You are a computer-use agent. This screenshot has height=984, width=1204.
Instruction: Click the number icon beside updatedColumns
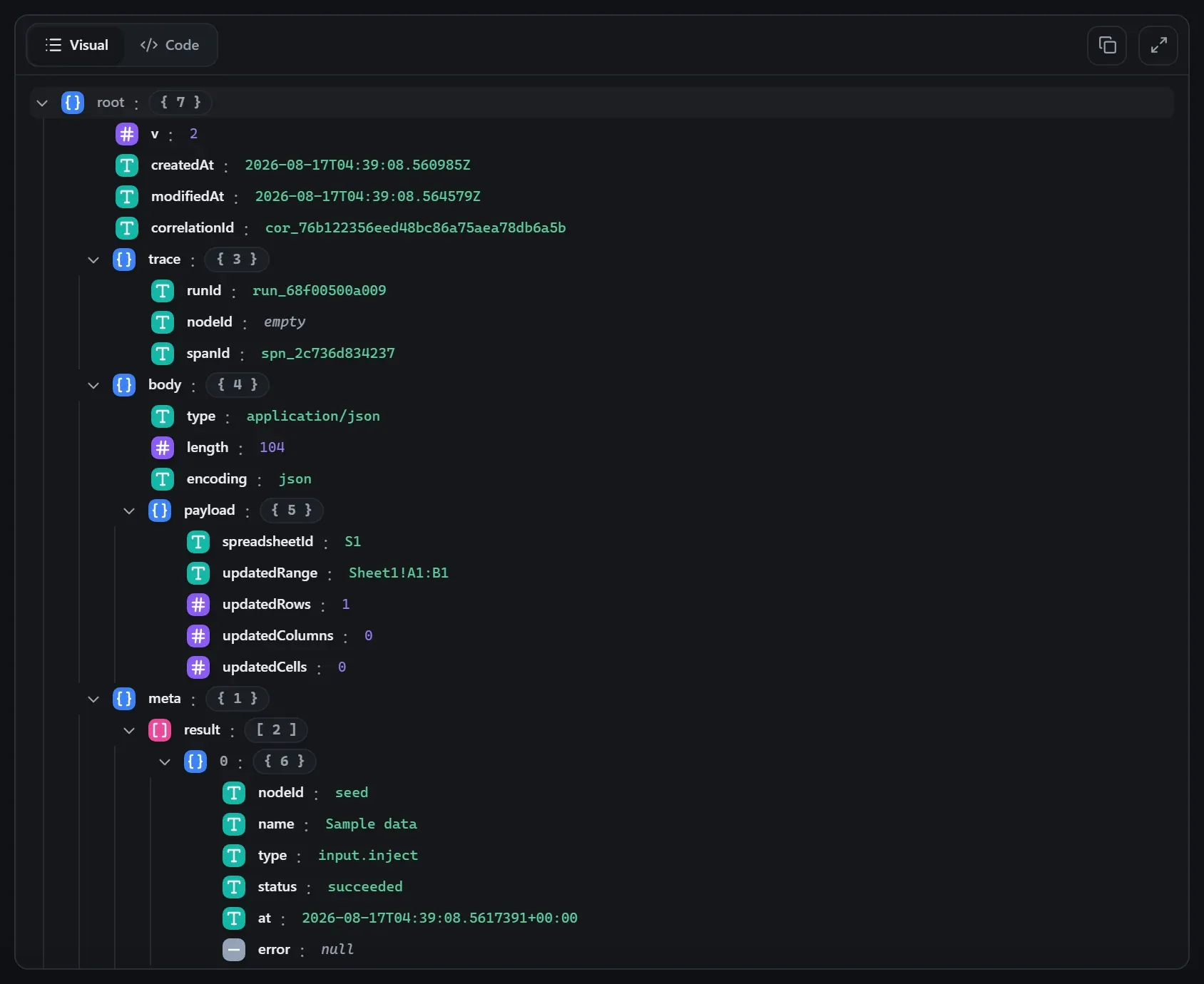tap(198, 636)
